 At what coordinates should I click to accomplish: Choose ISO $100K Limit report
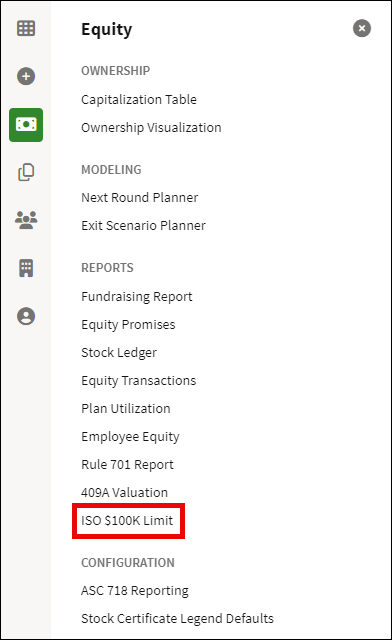127,521
